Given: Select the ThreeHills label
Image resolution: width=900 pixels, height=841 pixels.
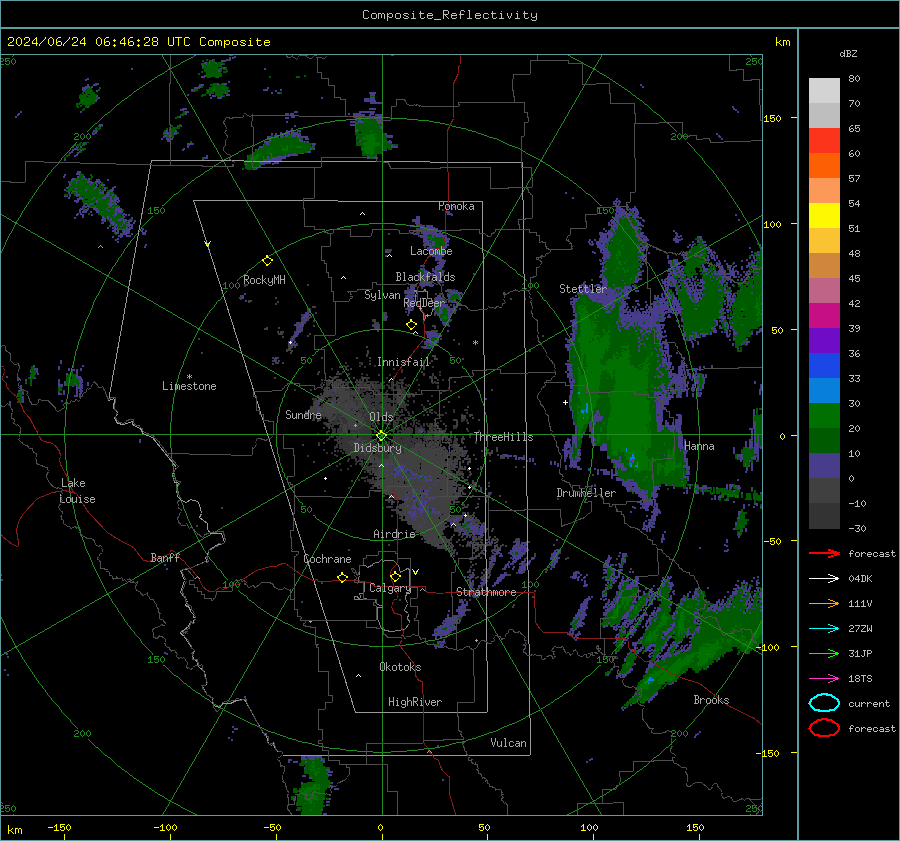Looking at the screenshot, I should click(503, 437).
